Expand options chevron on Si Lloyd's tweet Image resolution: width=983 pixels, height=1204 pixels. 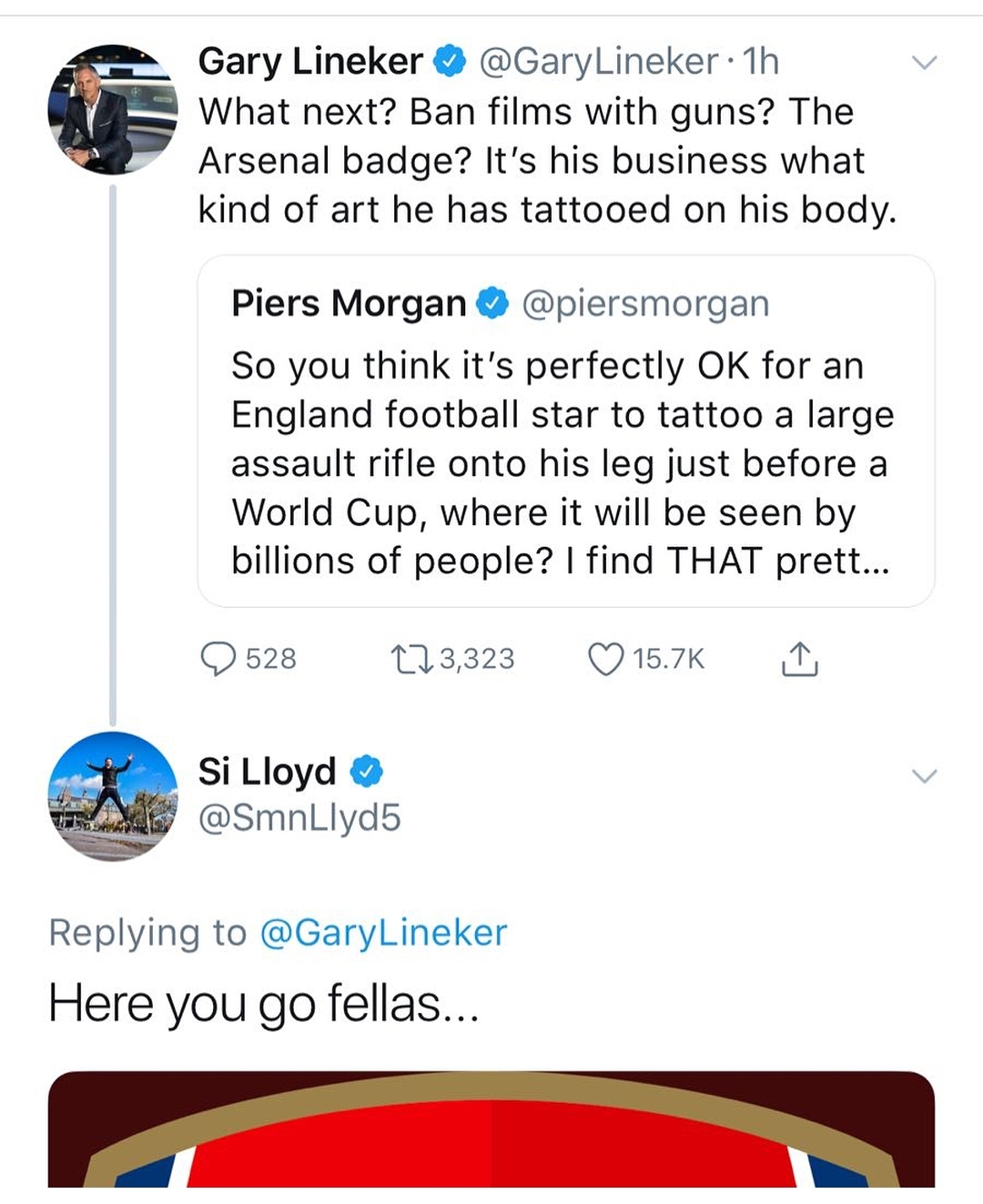click(x=925, y=776)
